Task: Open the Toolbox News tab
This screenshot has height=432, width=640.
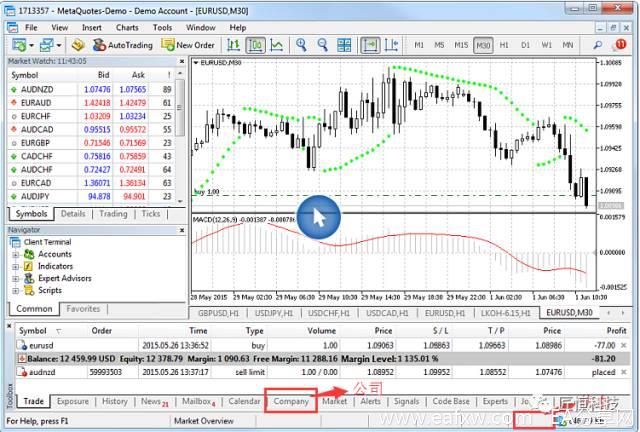Action: (154, 402)
